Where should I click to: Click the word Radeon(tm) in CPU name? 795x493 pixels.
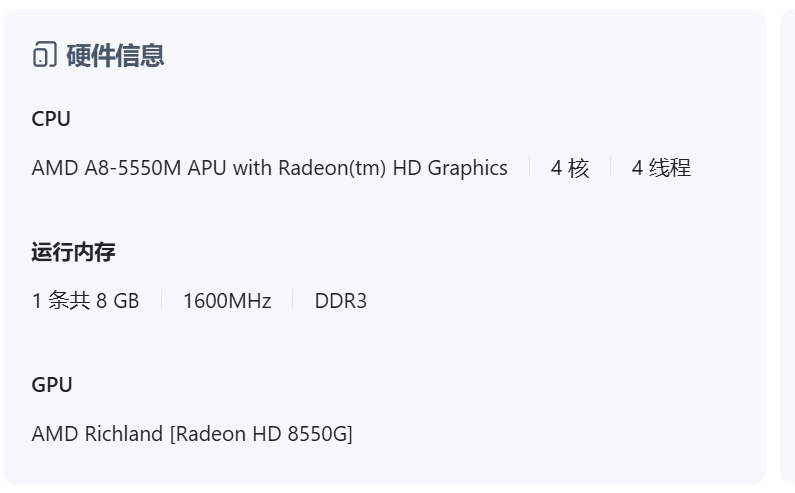click(332, 168)
